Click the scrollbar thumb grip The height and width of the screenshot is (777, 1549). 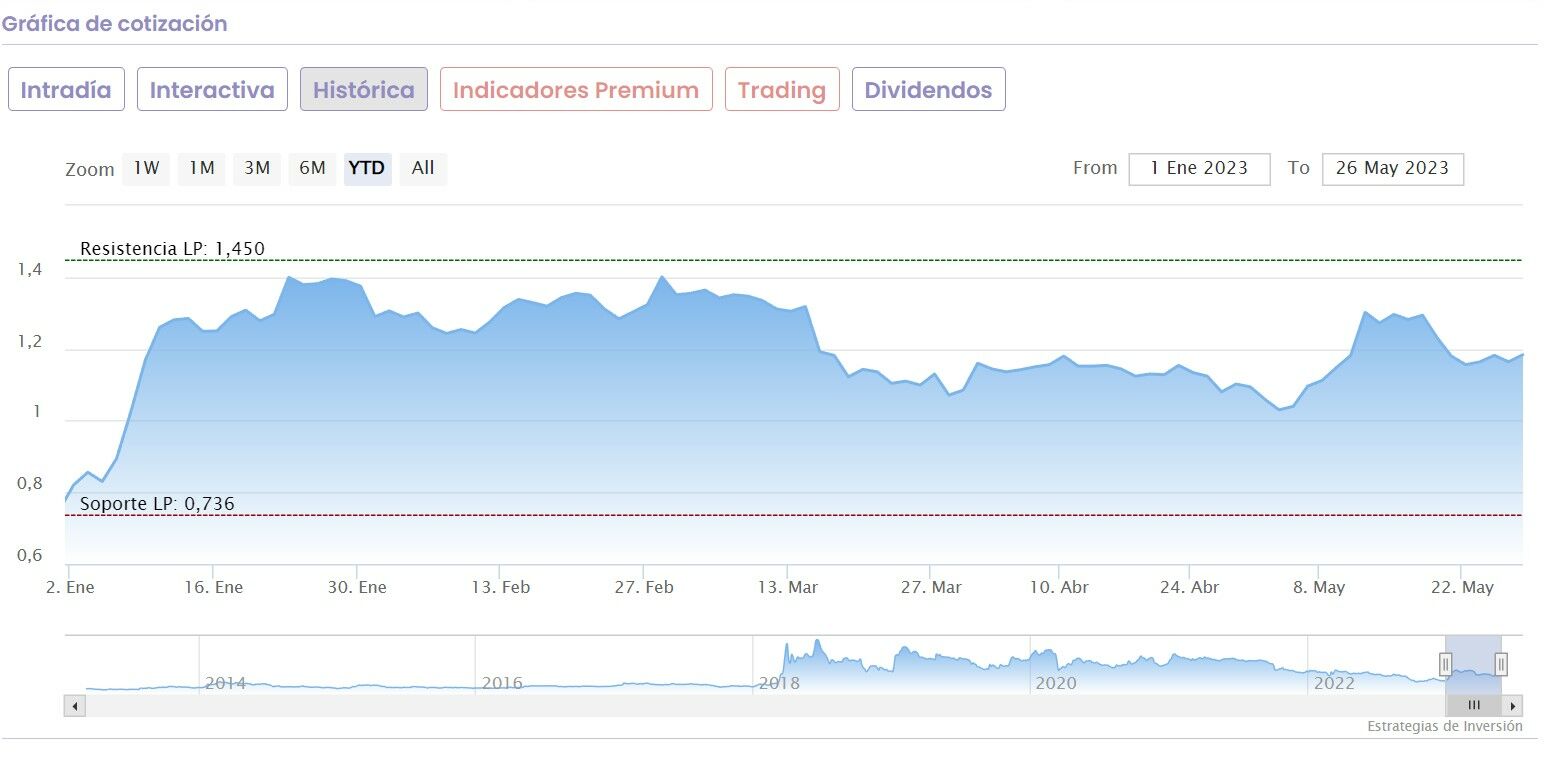click(1473, 706)
